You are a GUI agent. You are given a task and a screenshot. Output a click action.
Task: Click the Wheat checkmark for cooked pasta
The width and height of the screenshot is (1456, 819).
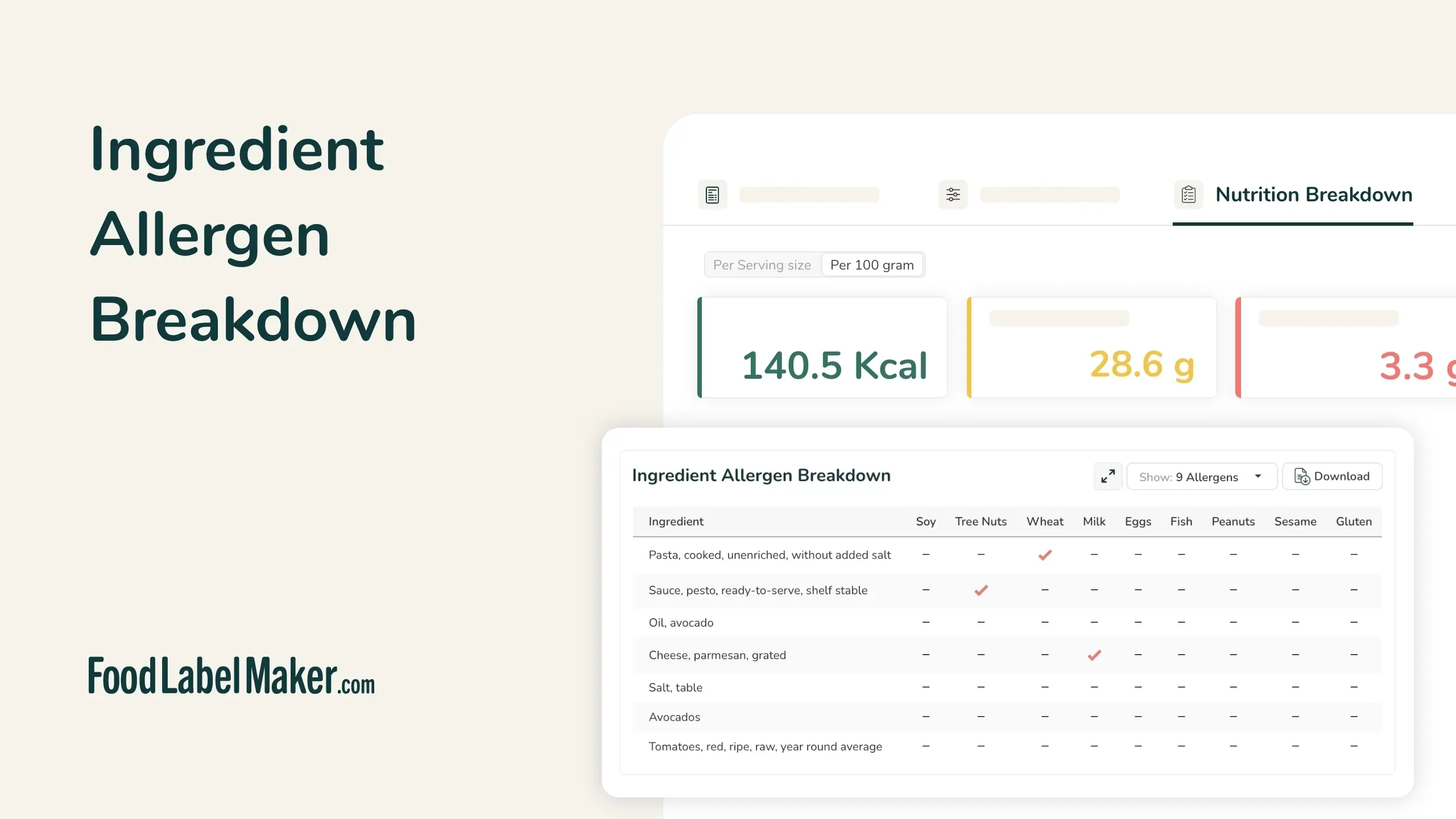[x=1045, y=556]
